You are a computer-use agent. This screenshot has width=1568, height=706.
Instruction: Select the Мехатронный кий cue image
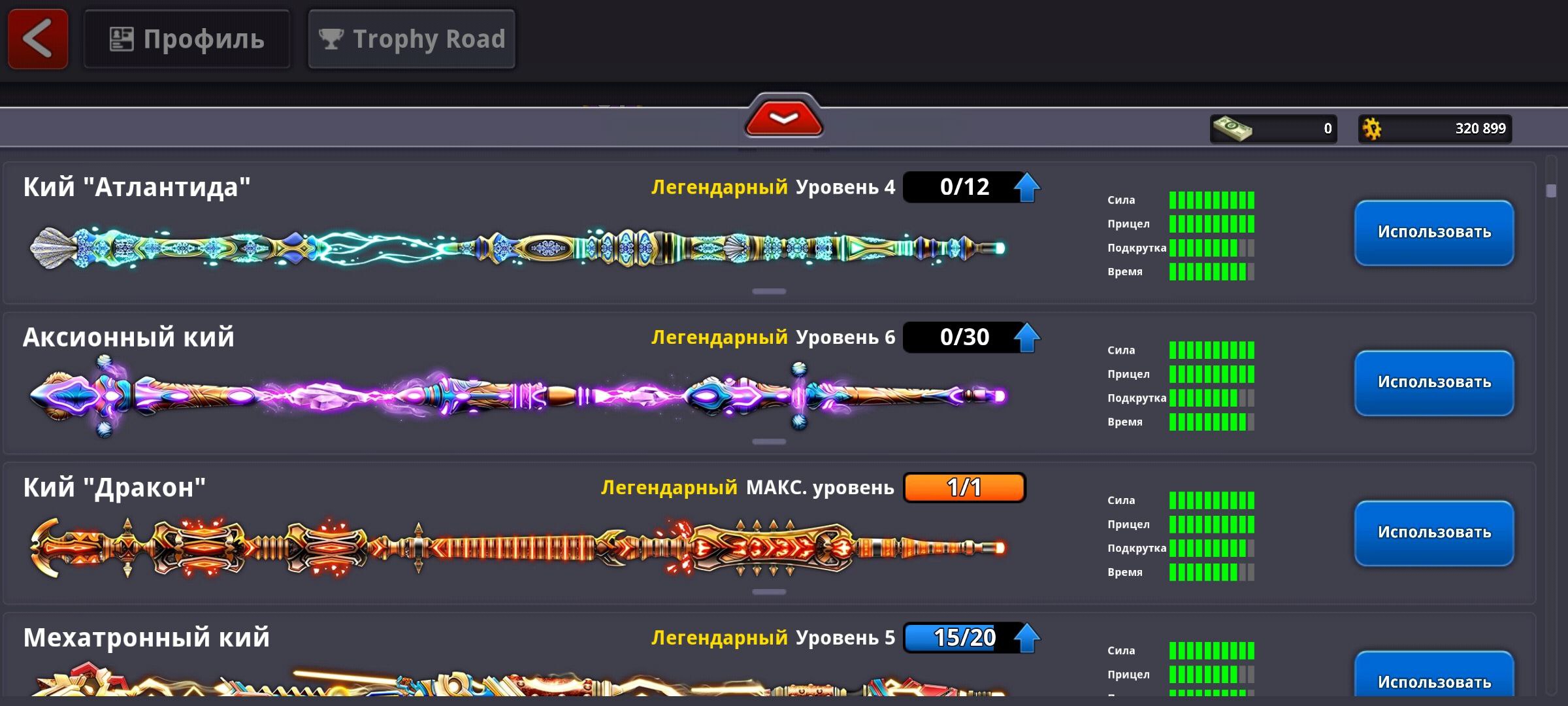coord(517,680)
